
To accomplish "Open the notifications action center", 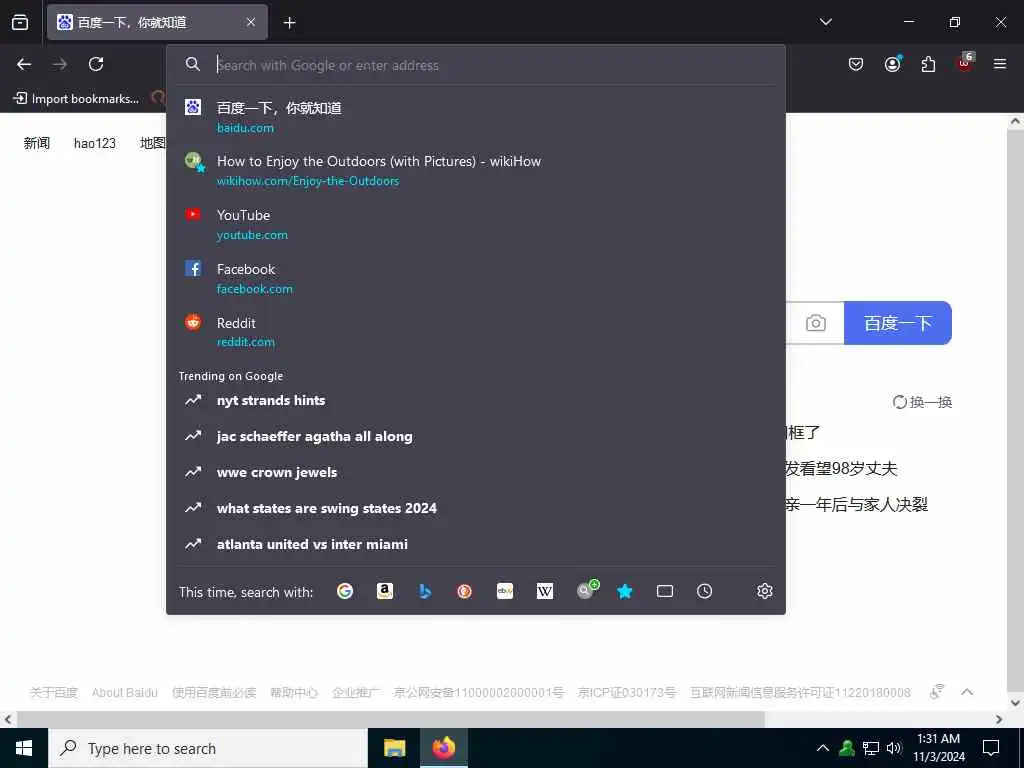I will (x=991, y=748).
